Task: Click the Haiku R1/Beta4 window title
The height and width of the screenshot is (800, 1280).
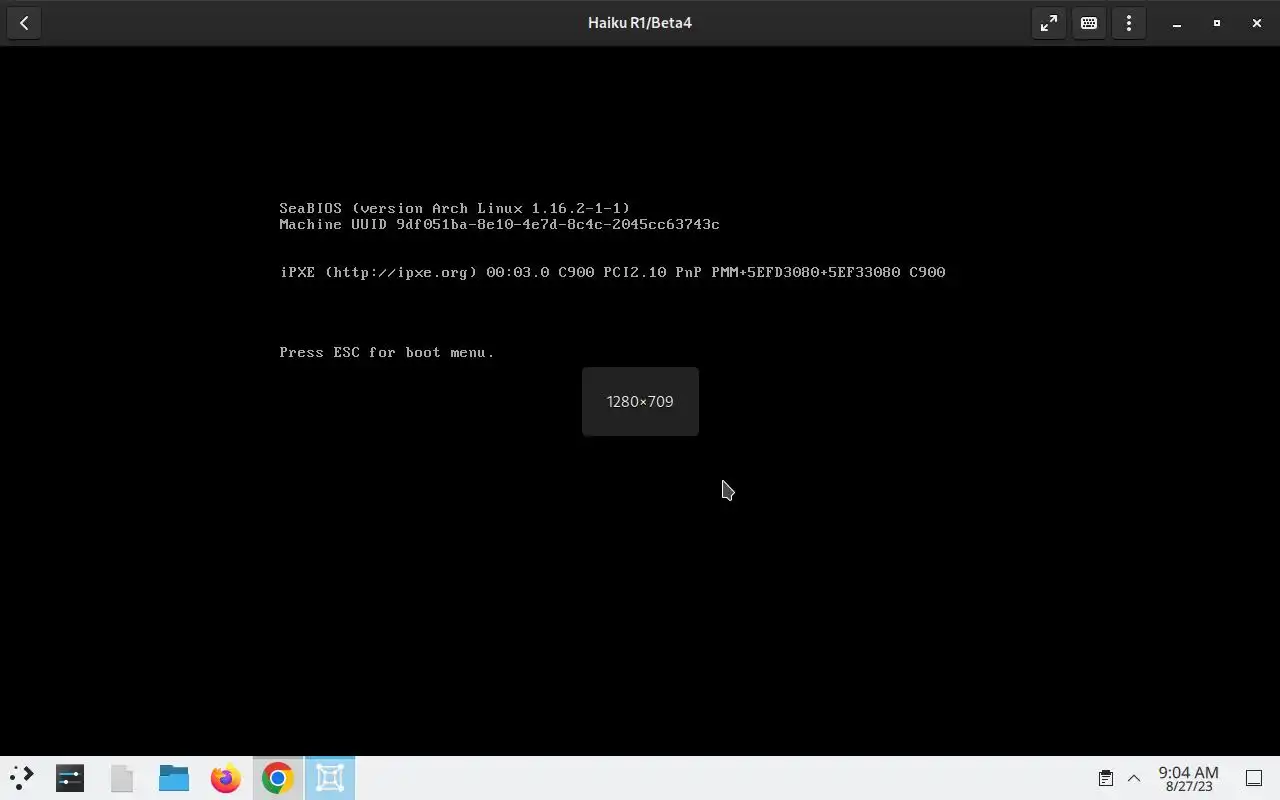Action: click(640, 23)
